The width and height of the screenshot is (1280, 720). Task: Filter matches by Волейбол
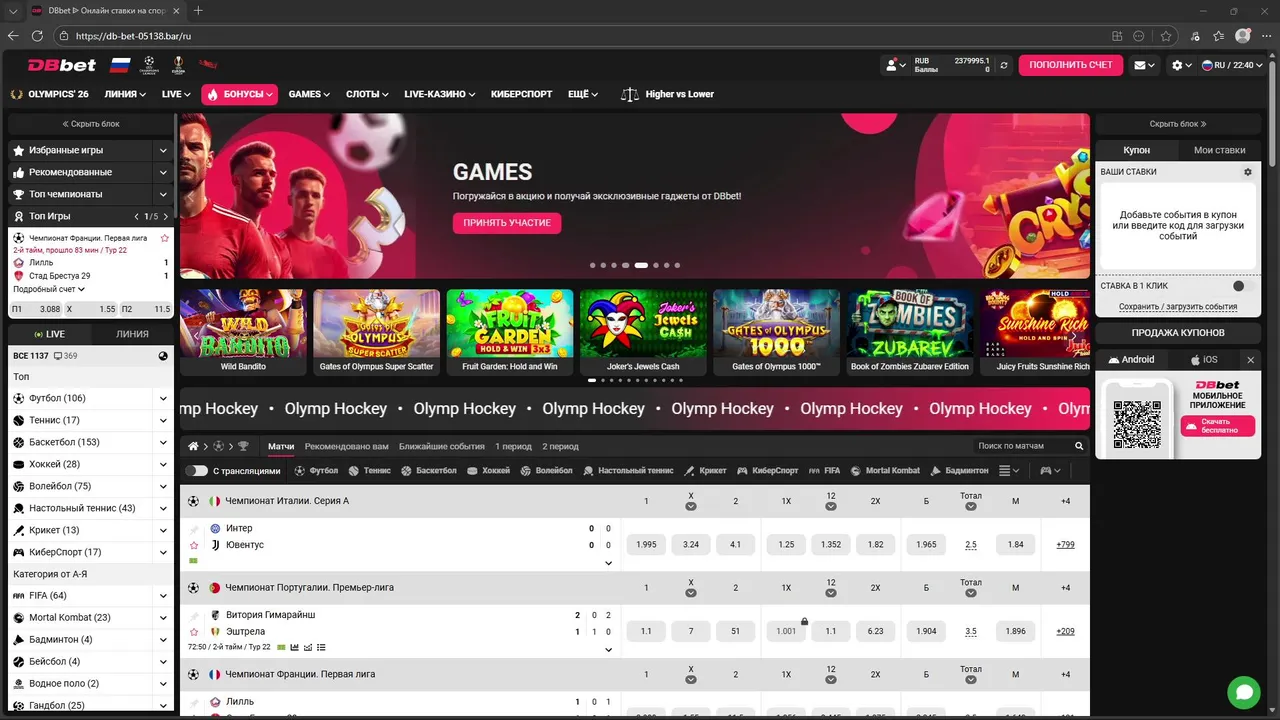pyautogui.click(x=546, y=470)
